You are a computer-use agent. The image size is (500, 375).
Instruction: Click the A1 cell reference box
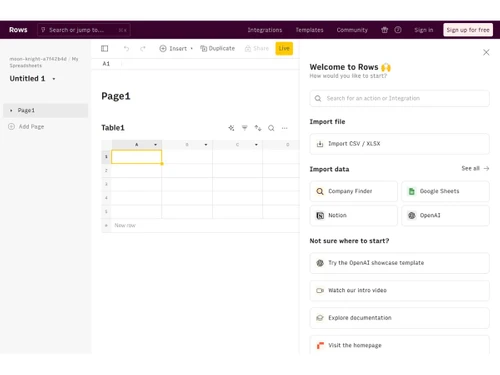tap(106, 64)
